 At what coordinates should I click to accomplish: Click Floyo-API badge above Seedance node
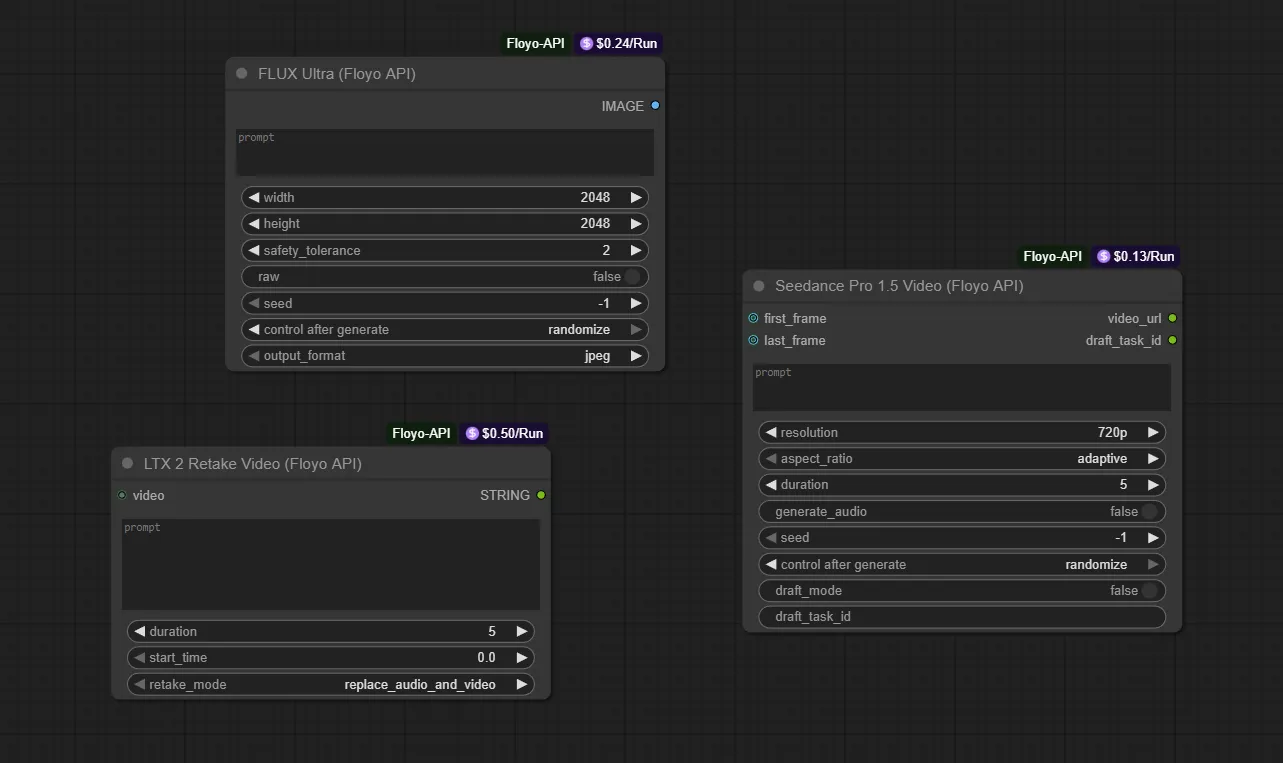pyautogui.click(x=1052, y=256)
